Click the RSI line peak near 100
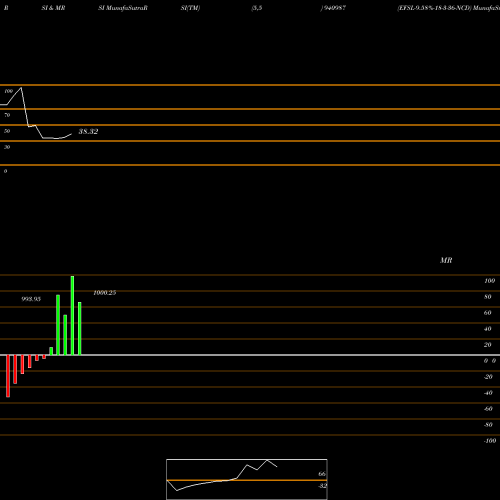 click(21, 88)
